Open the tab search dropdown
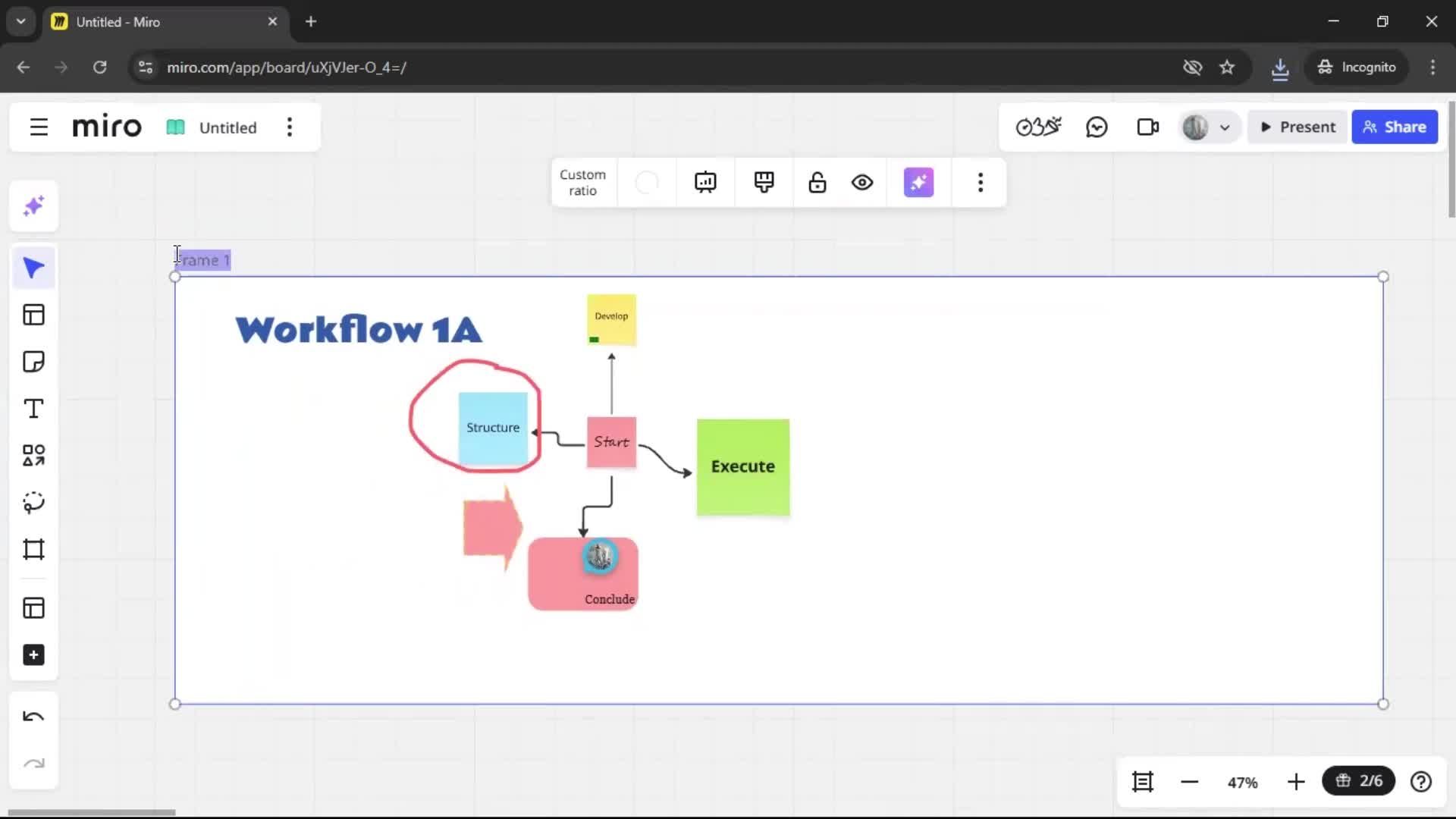The height and width of the screenshot is (819, 1456). [x=21, y=21]
